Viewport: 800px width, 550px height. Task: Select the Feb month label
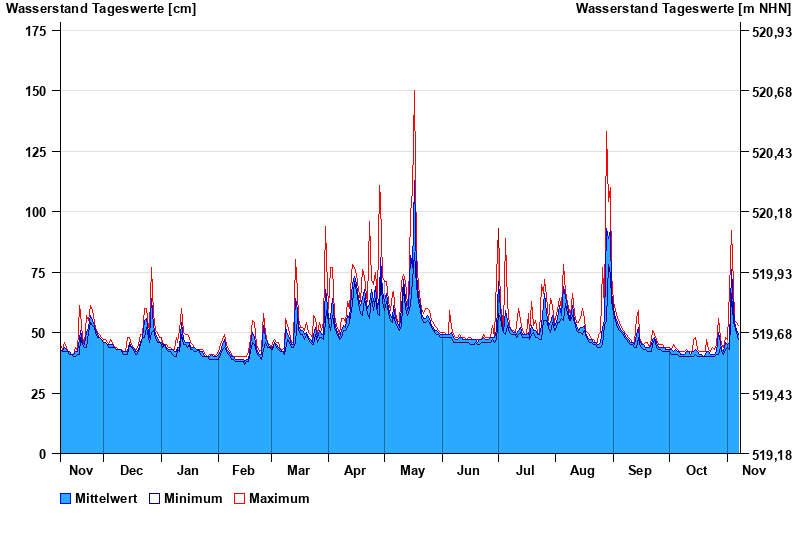coord(243,470)
